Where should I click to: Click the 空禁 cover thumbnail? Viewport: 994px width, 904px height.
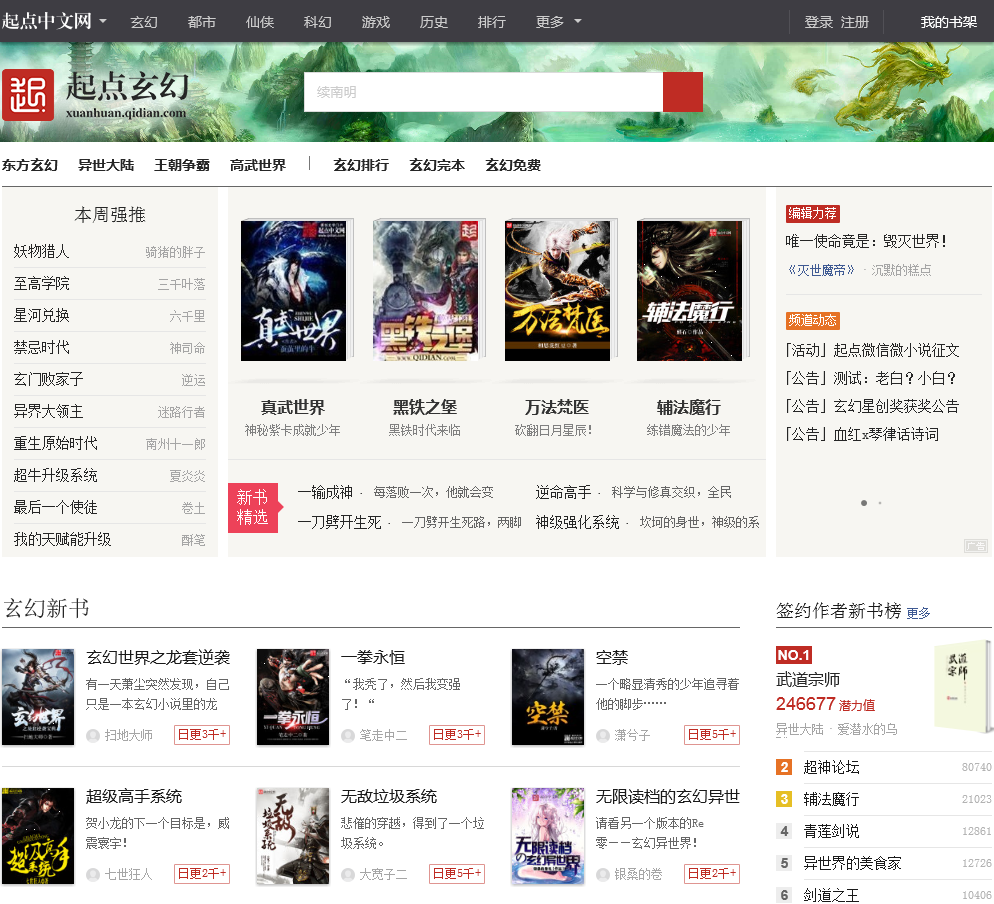point(548,696)
